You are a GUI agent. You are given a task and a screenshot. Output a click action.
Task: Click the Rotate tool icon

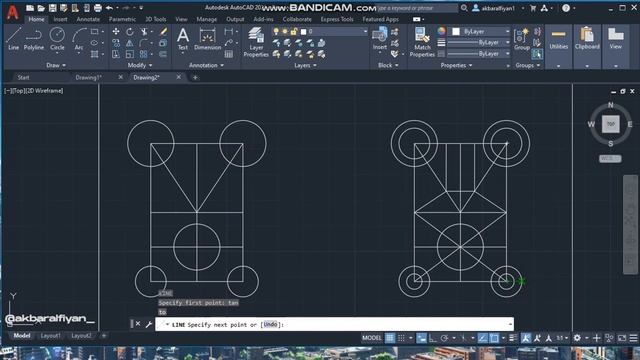click(129, 31)
